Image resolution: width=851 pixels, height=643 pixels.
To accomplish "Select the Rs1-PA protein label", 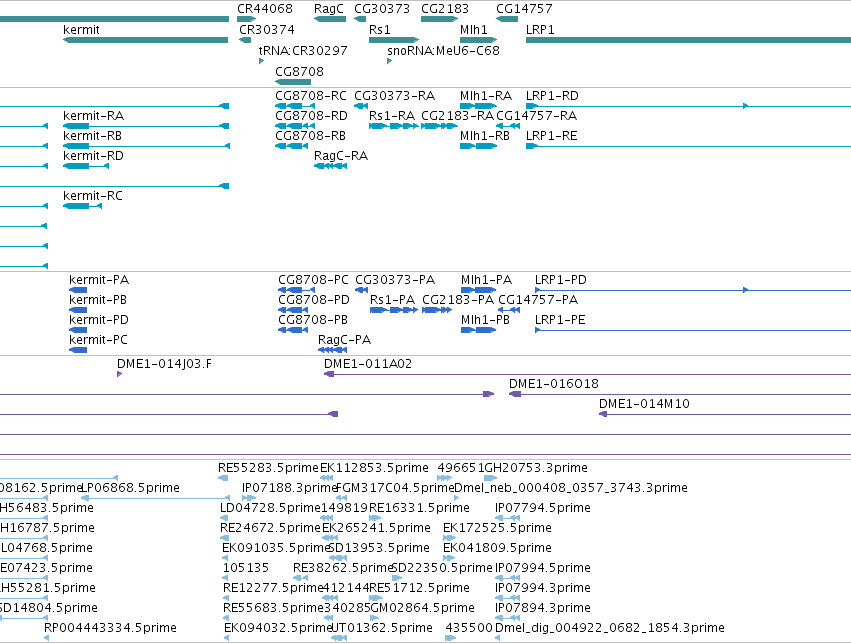I will 392,300.
